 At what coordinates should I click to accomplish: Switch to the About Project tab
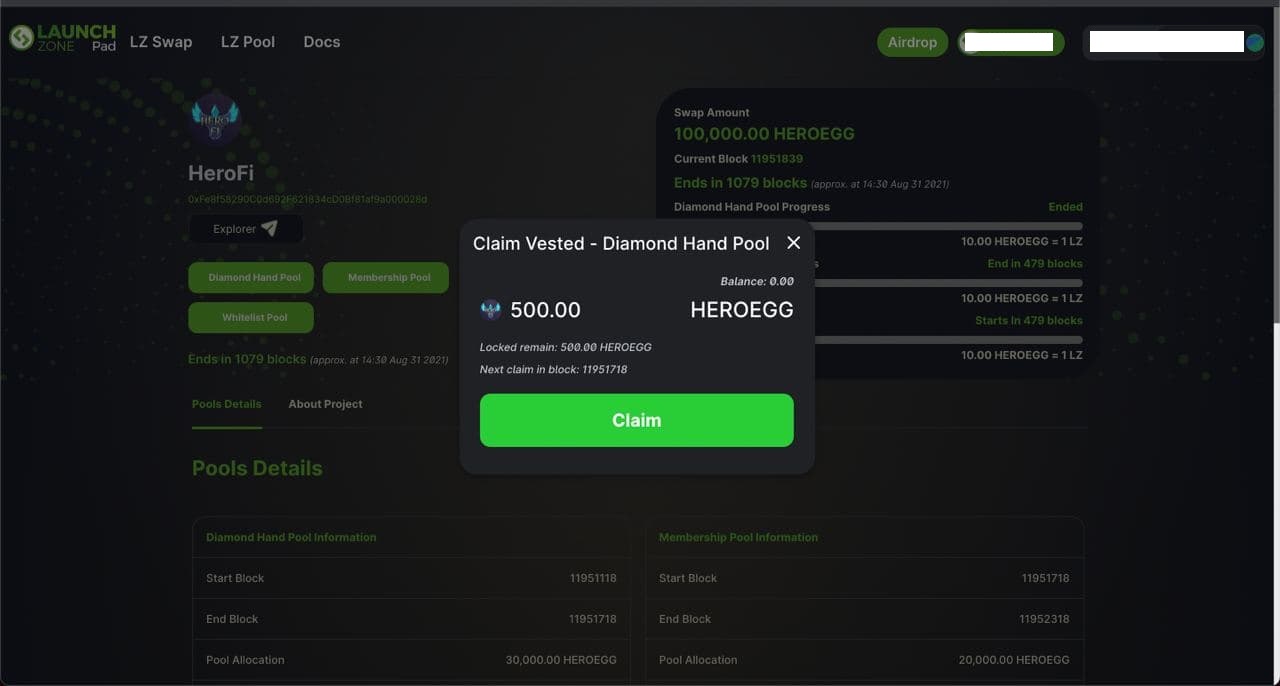(326, 404)
